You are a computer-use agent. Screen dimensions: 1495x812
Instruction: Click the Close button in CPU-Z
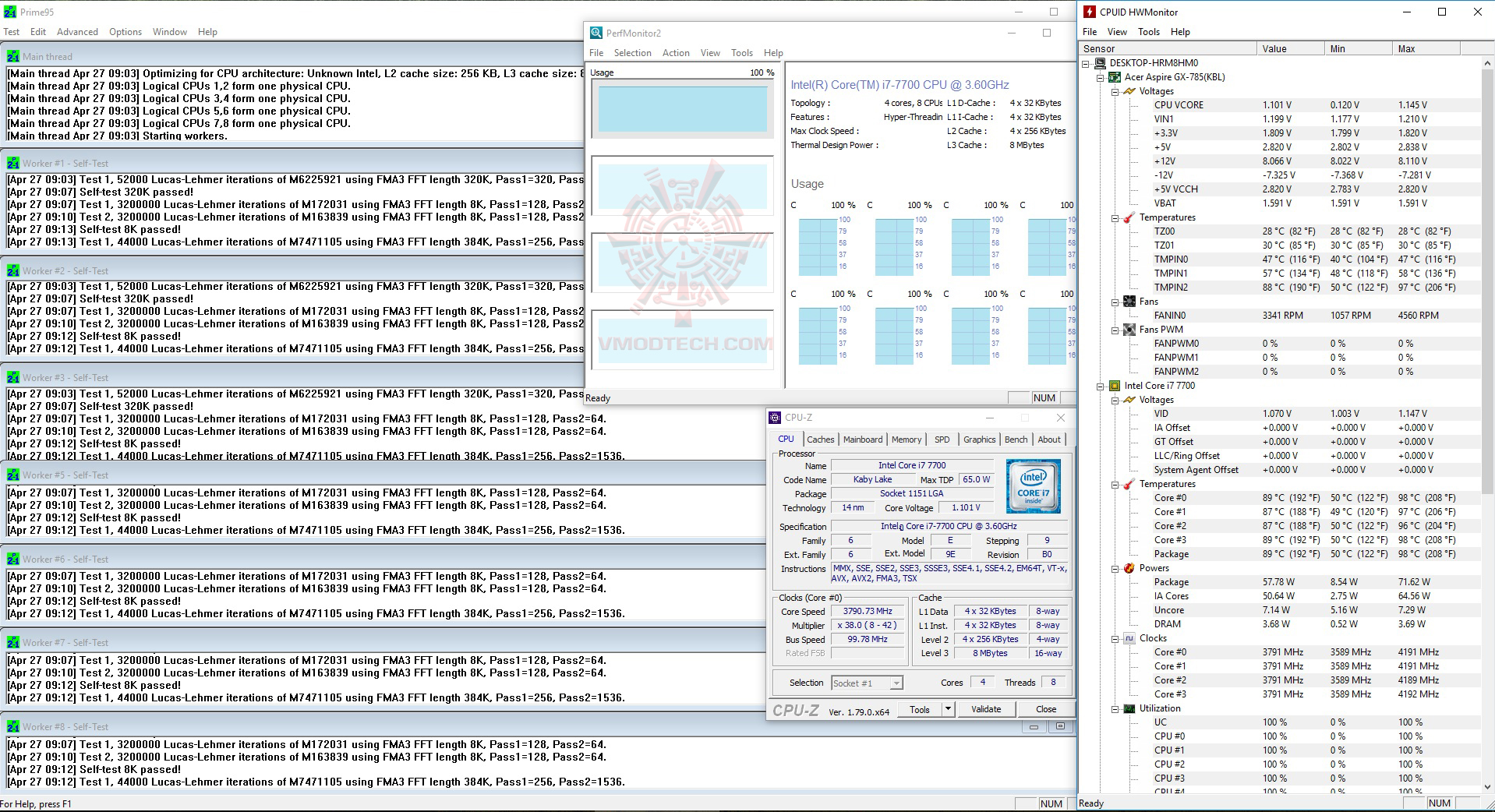1046,709
